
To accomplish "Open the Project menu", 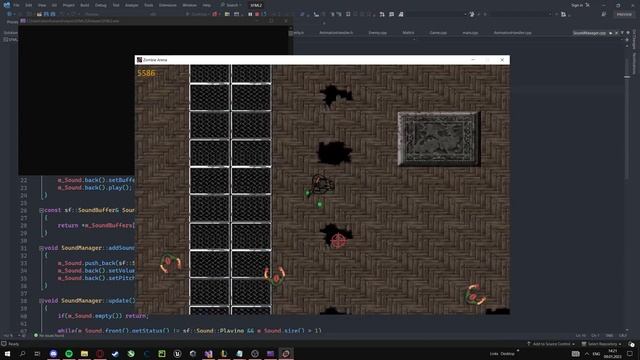I will (69, 5).
